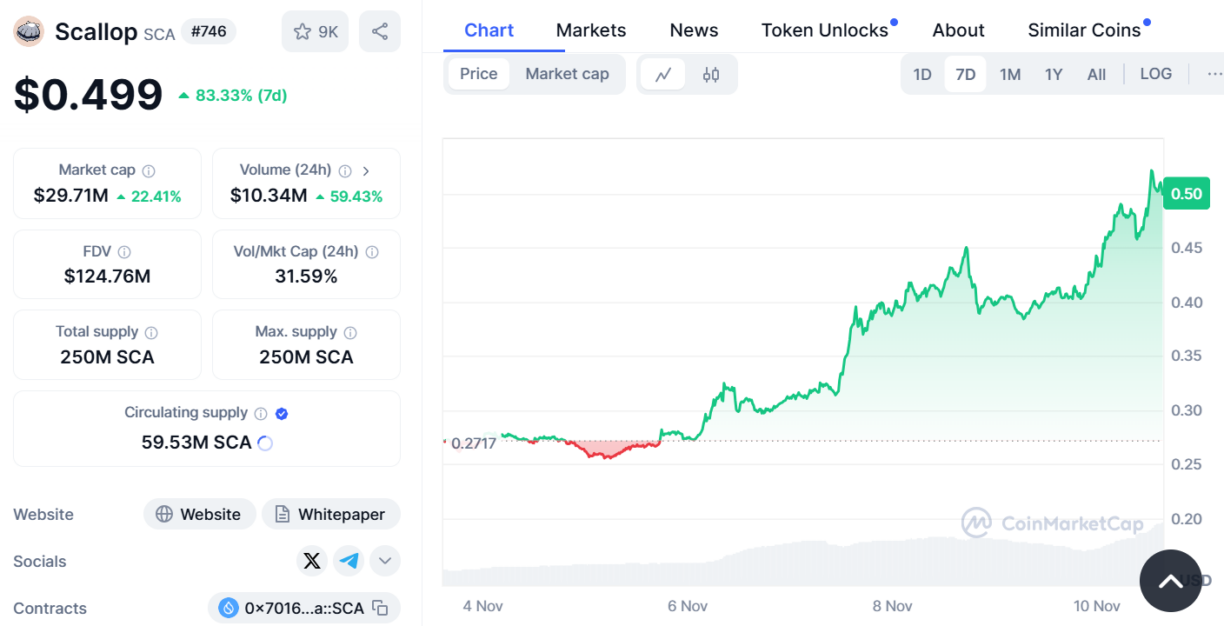The image size is (1224, 626).
Task: Open the Volume (24h) details arrow
Action: pos(366,169)
